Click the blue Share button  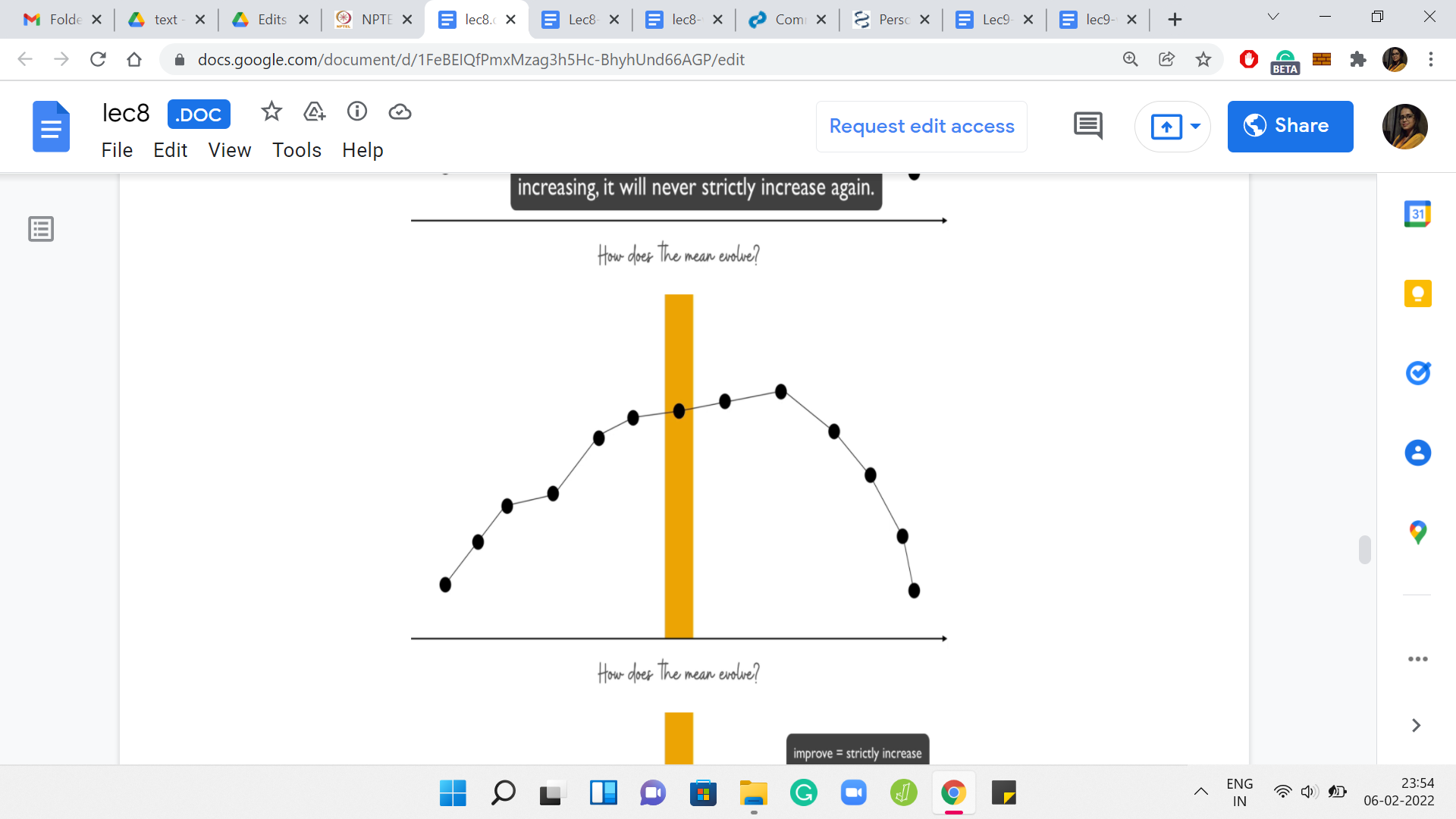coord(1290,126)
